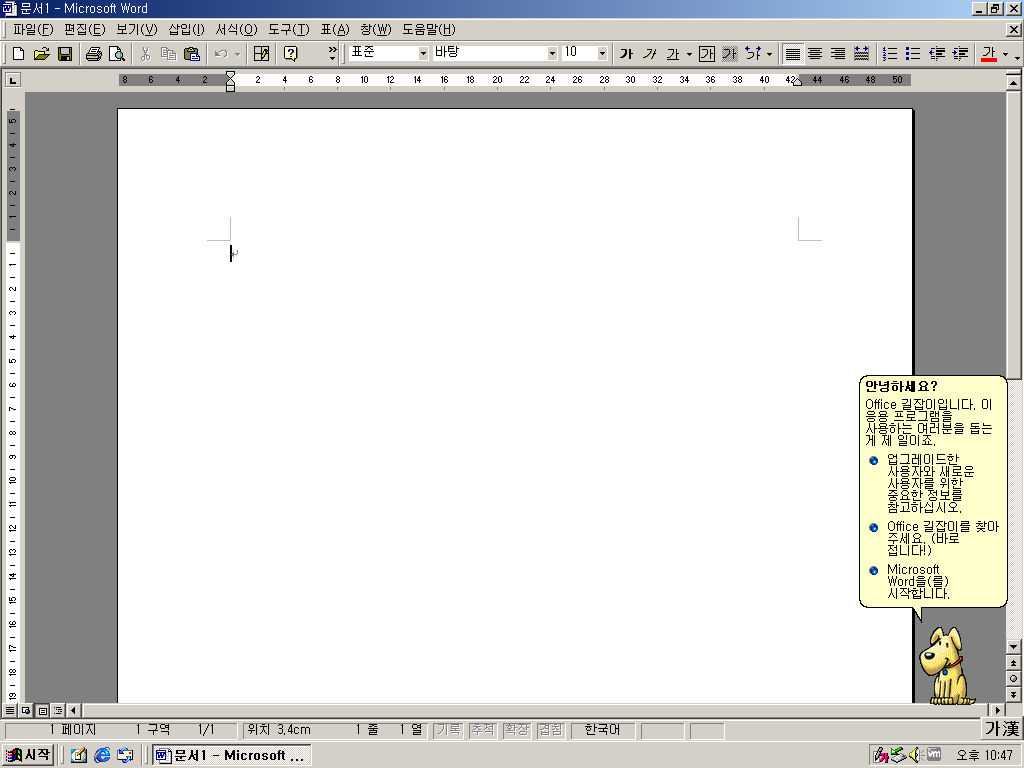Open Internet Explorer from quick launch
This screenshot has width=1024, height=768.
point(102,755)
